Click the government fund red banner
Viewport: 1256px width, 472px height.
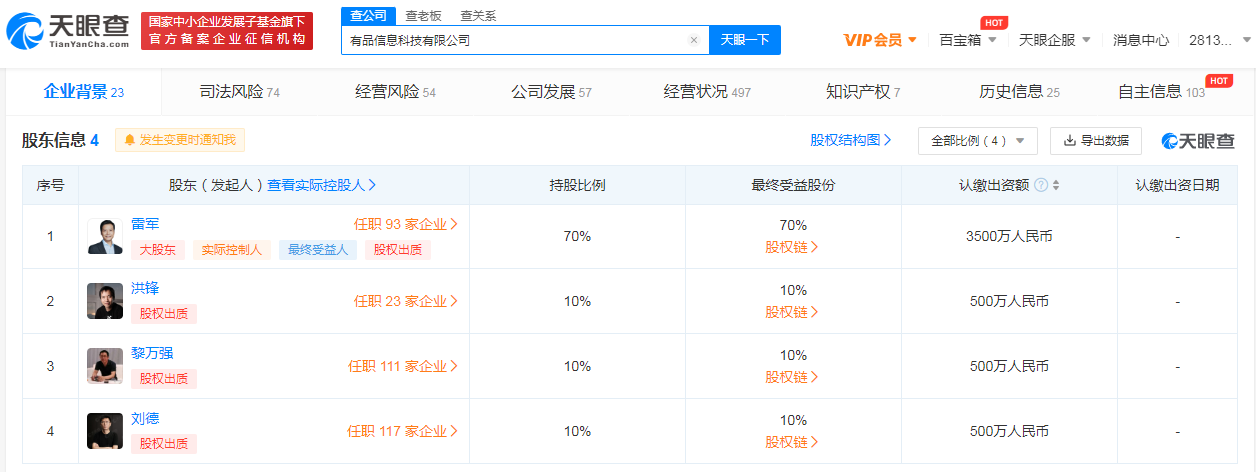click(x=227, y=31)
